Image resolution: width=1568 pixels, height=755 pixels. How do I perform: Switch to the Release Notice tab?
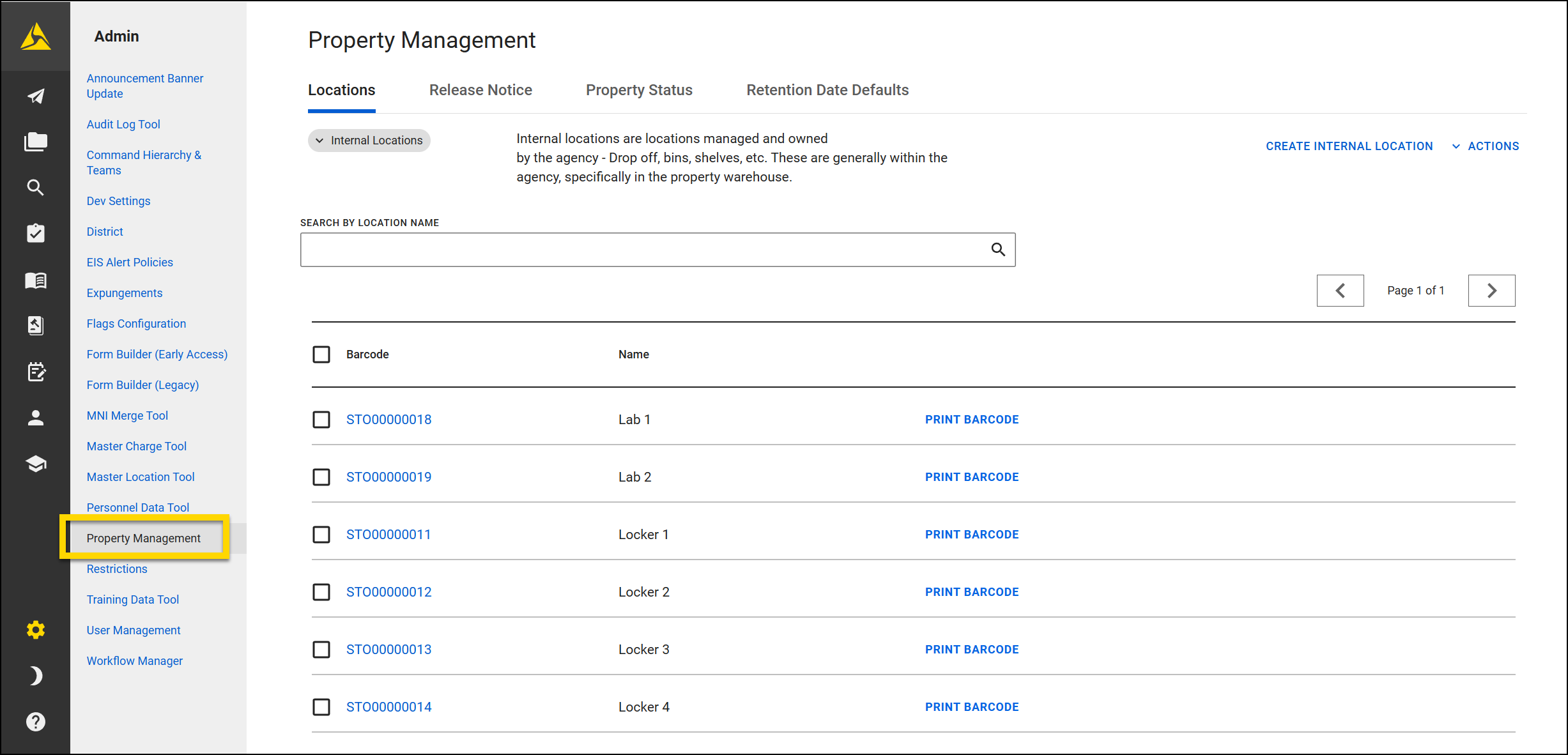[480, 89]
